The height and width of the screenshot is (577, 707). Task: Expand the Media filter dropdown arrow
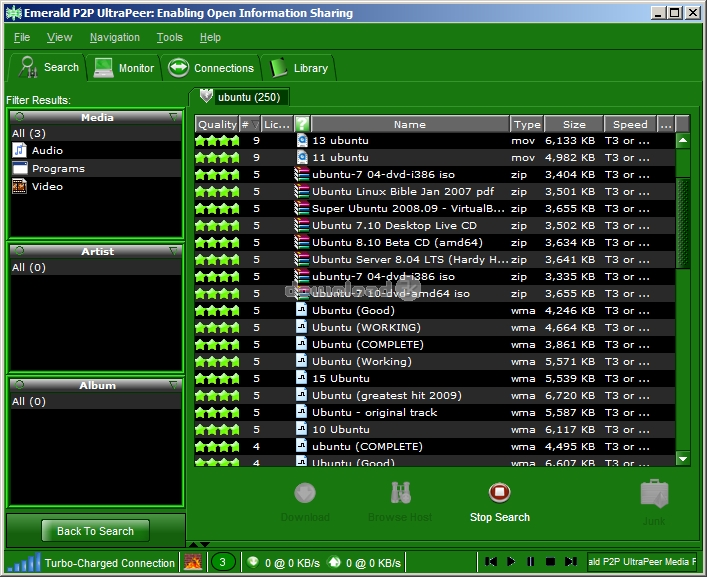click(x=173, y=117)
